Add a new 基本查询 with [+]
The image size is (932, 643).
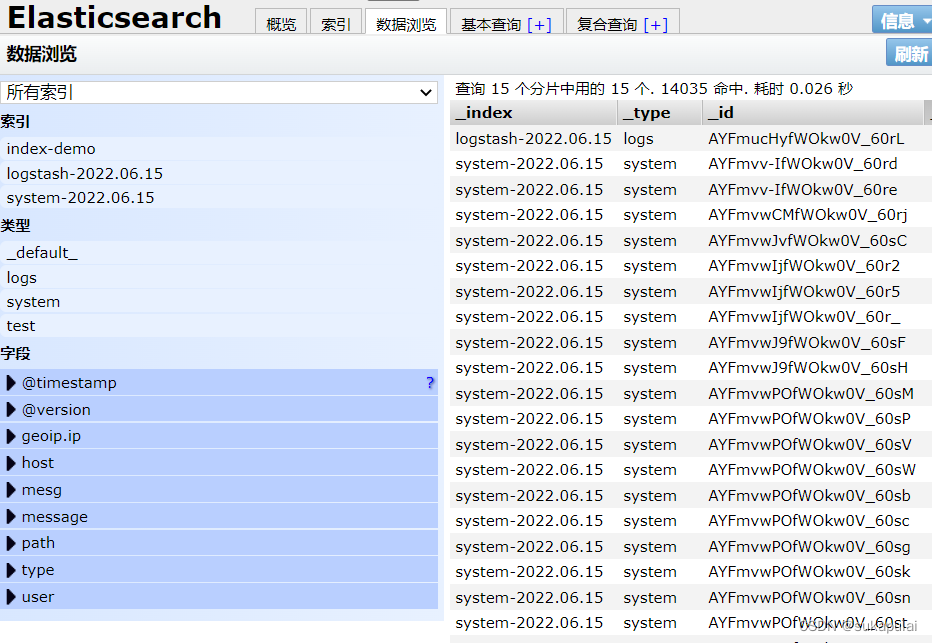(x=539, y=24)
